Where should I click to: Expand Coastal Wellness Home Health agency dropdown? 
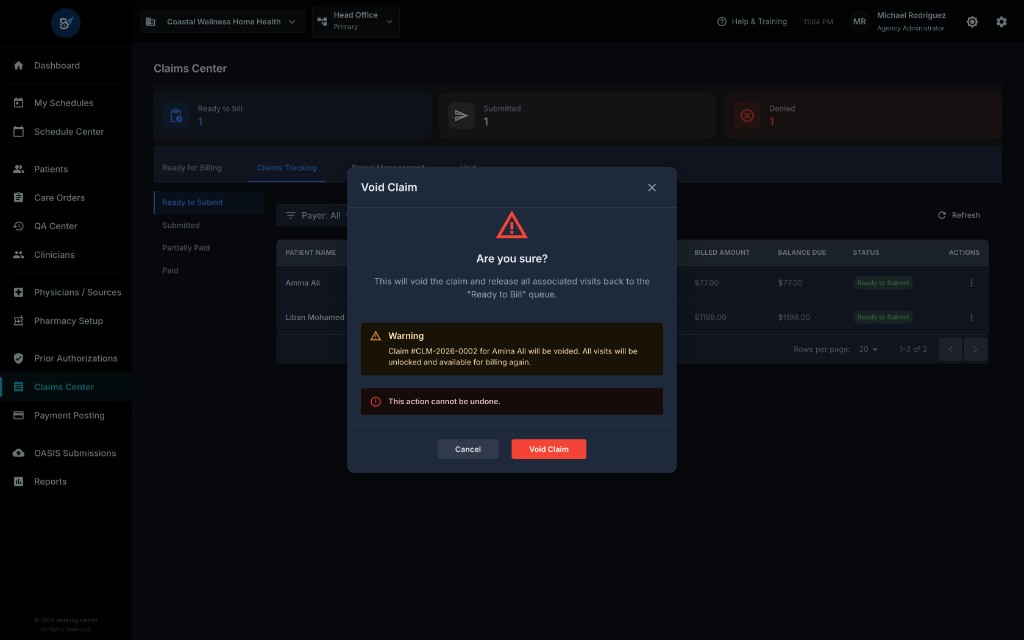point(223,22)
